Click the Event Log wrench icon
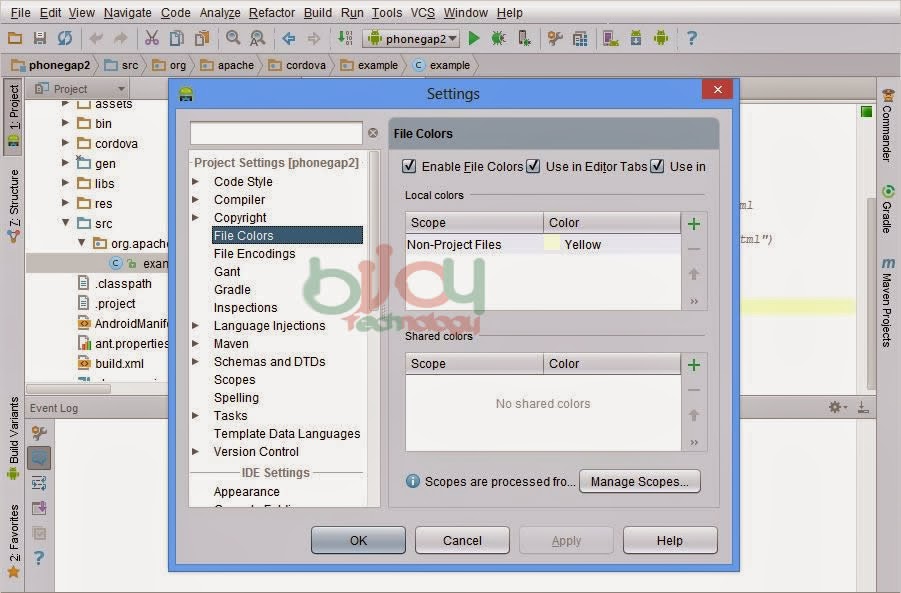This screenshot has height=593, width=901. [39, 432]
